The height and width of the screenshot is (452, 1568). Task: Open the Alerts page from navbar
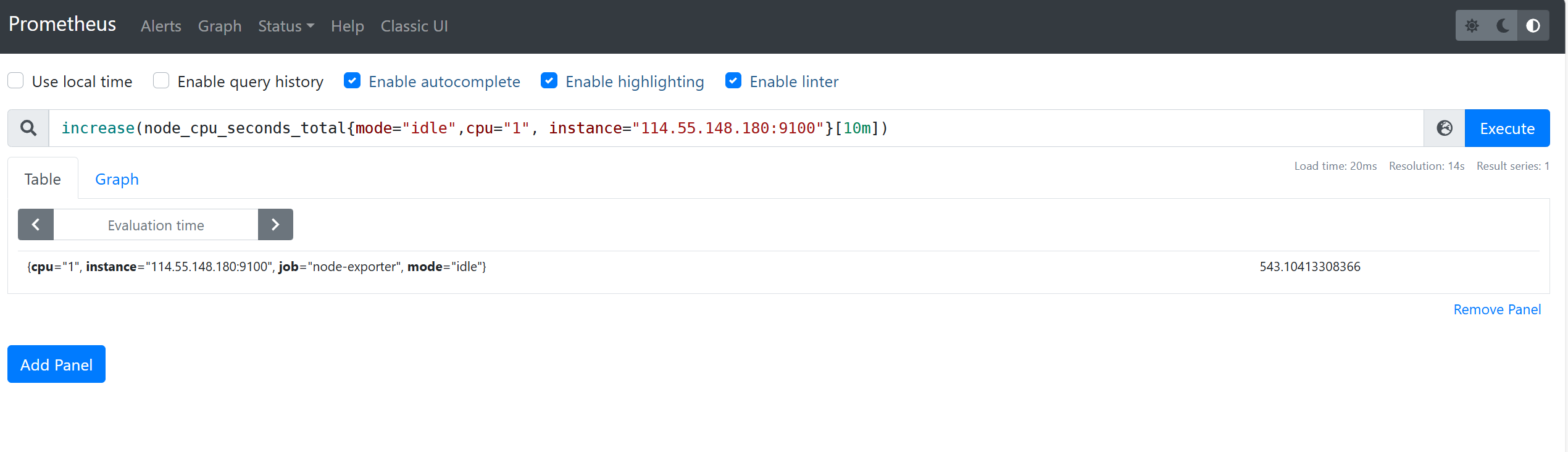(x=161, y=26)
